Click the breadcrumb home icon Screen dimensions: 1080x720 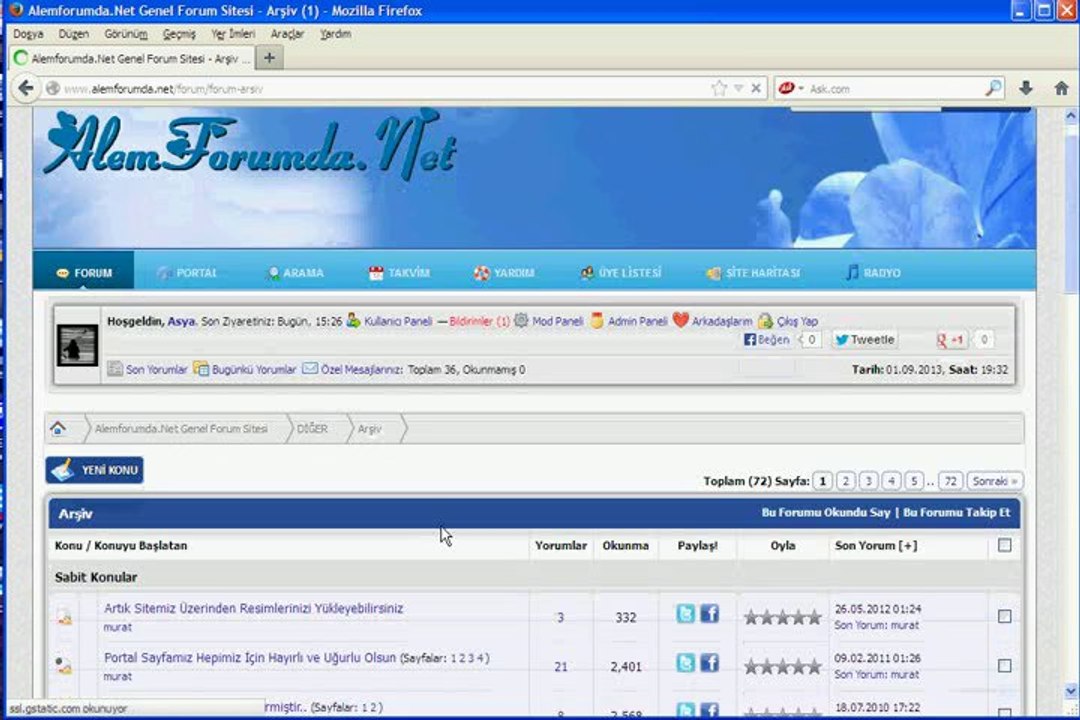tap(58, 429)
